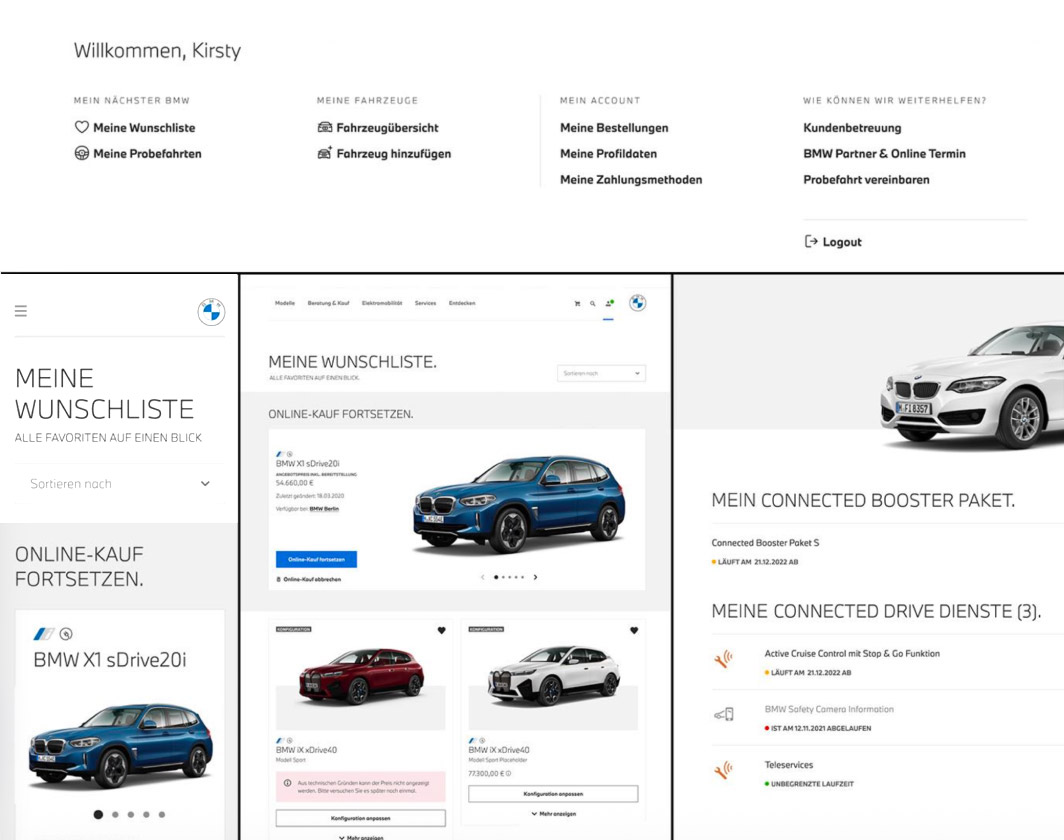Click the info icon next to 77.300,00 €

(508, 774)
